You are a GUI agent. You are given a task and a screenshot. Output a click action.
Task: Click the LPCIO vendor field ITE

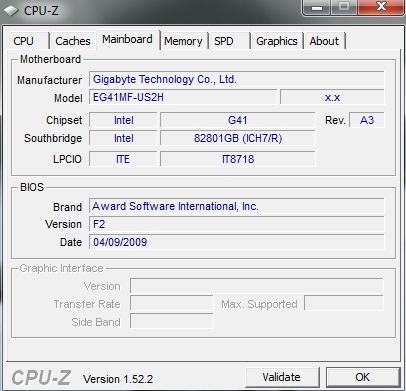[123, 159]
